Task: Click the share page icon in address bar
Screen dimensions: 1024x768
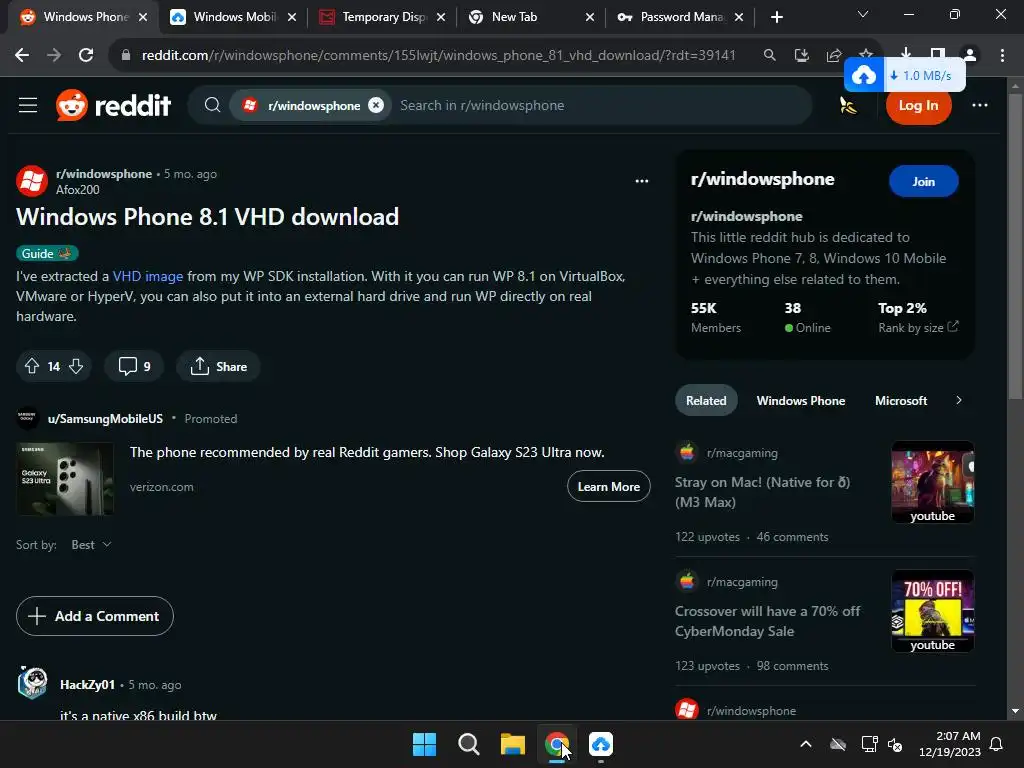Action: [x=833, y=55]
